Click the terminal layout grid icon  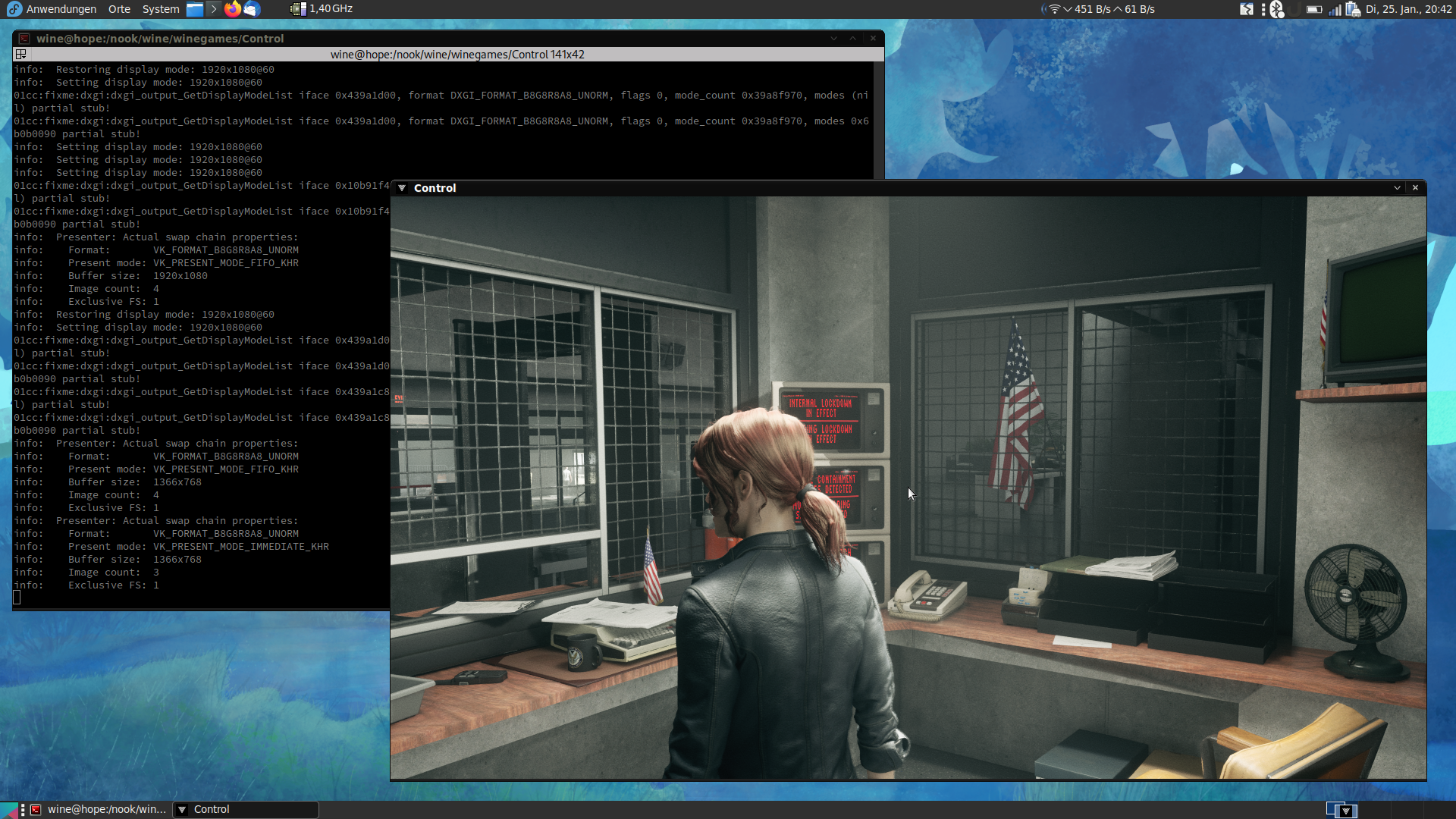point(20,55)
